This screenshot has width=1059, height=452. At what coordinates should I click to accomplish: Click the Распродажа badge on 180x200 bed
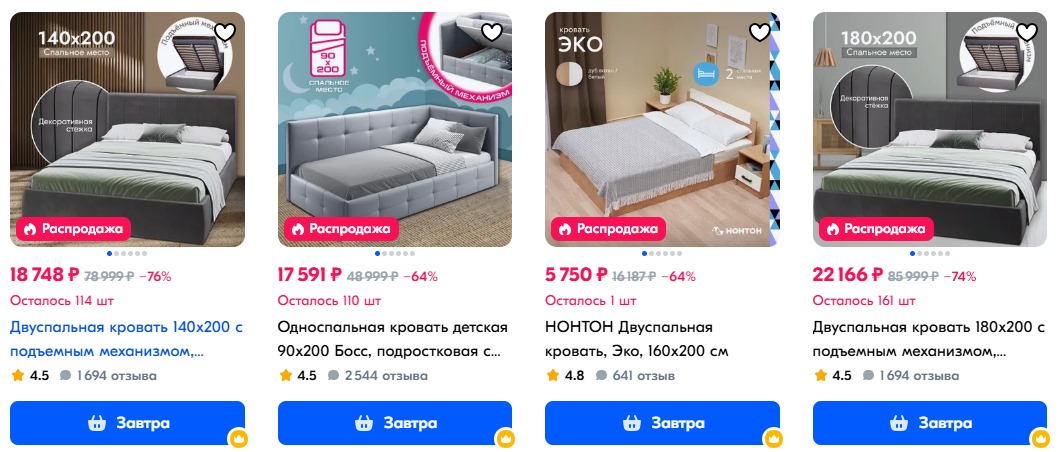pos(873,229)
